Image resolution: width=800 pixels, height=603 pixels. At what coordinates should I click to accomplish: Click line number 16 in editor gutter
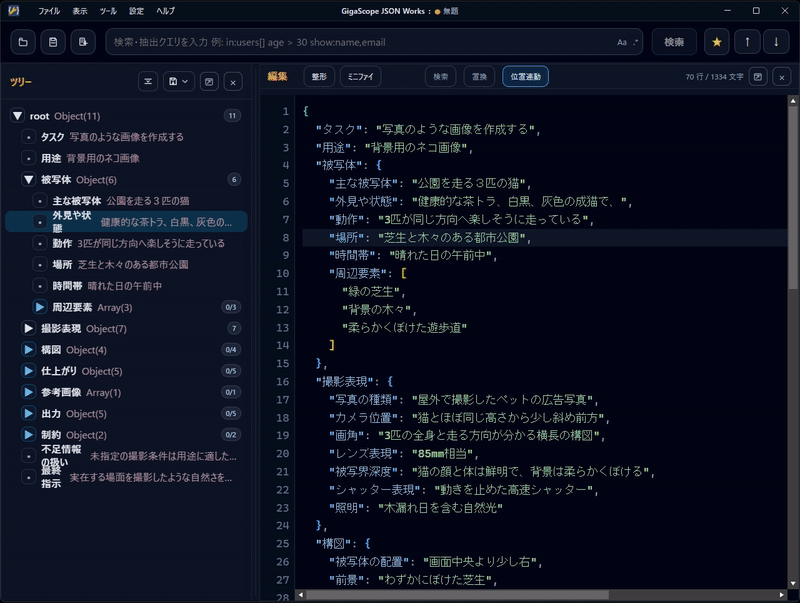coord(283,382)
